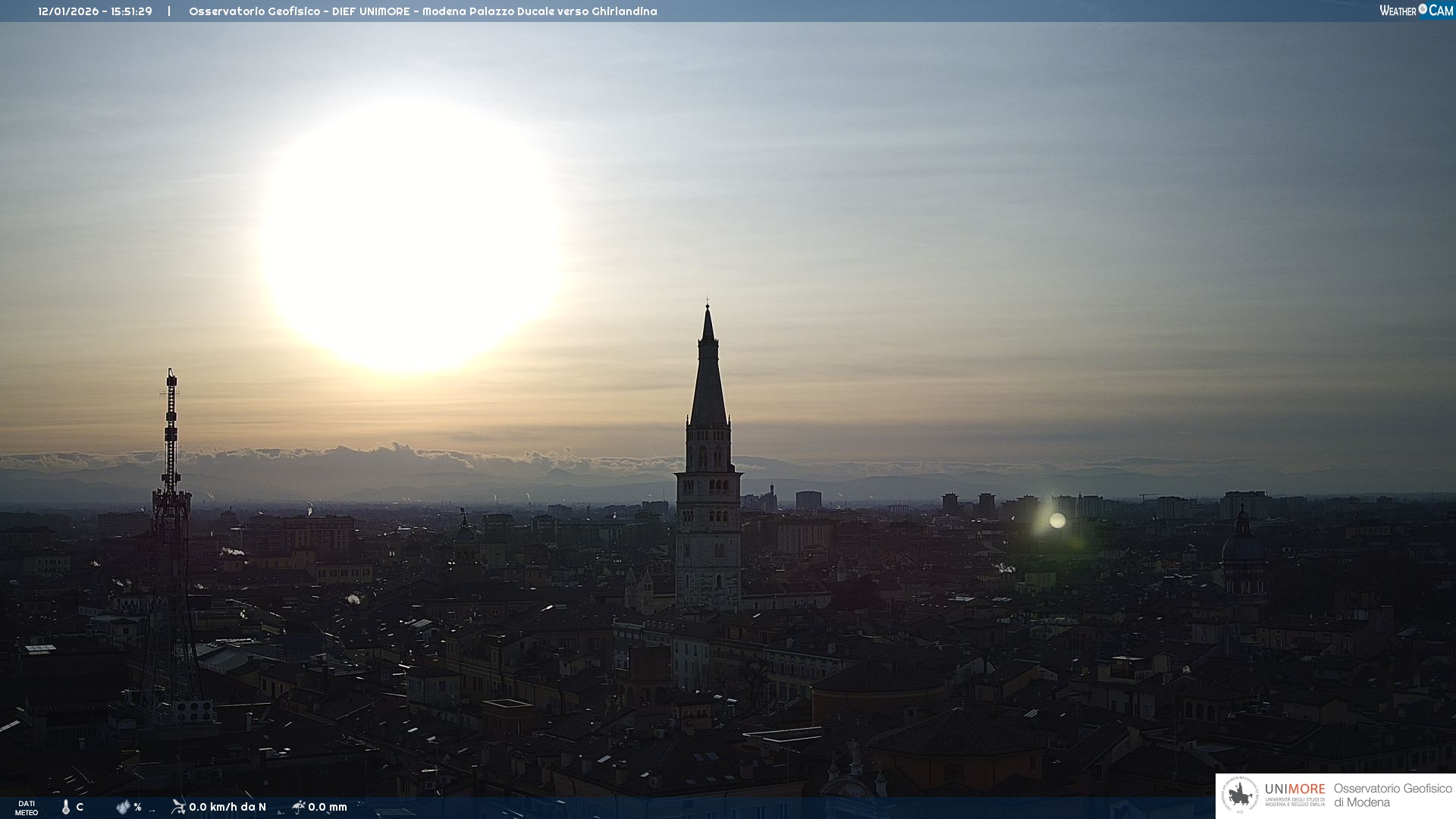Click the green lens flare reflection

pos(1056,521)
